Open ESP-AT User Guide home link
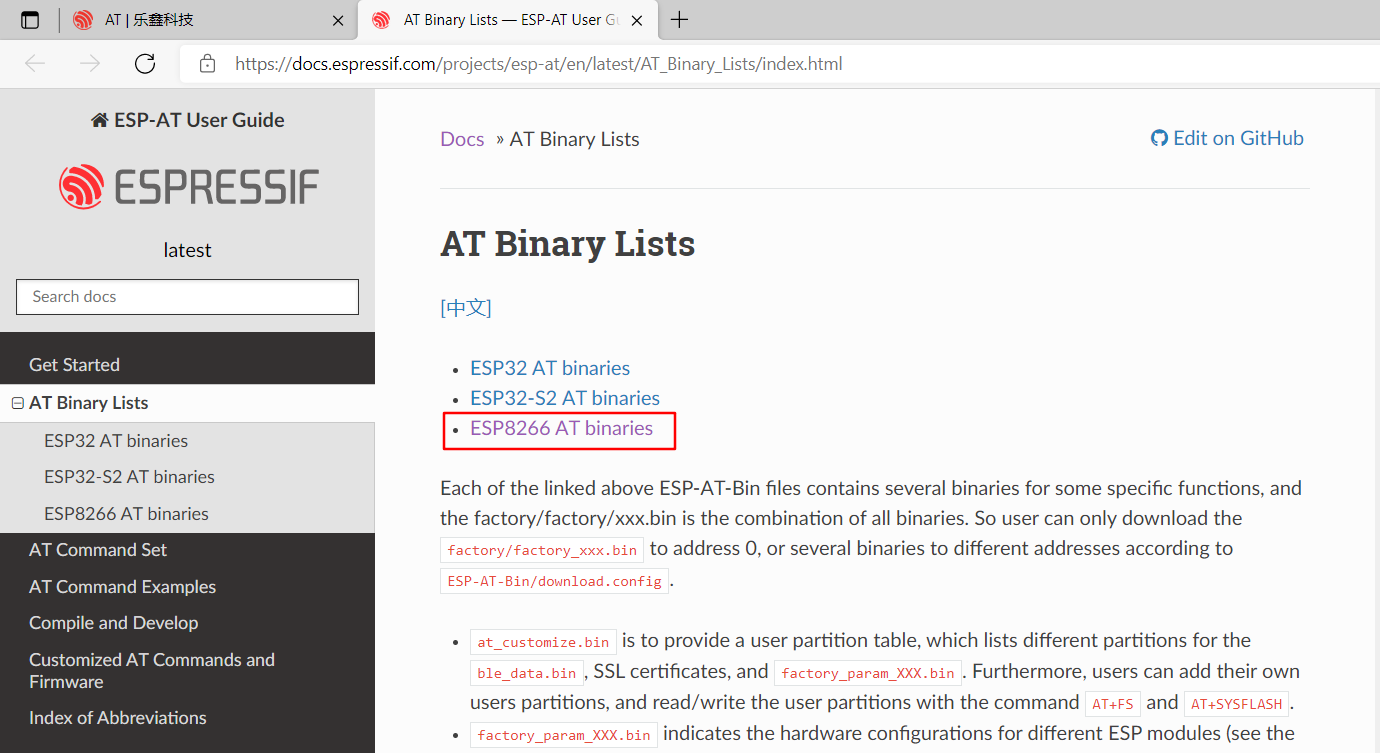Viewport: 1380px width, 753px height. tap(188, 120)
